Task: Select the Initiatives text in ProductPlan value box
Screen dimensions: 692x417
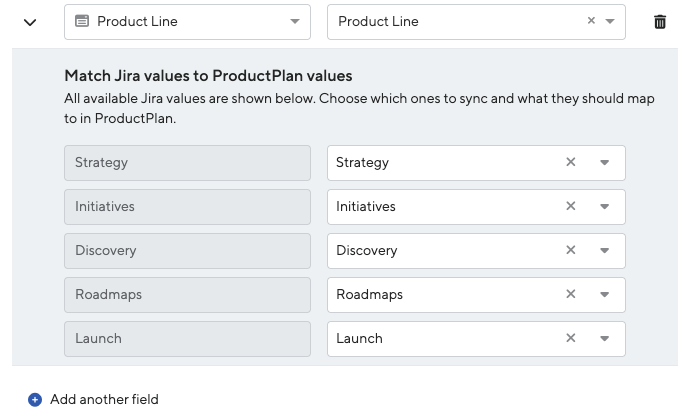Action: (x=366, y=207)
